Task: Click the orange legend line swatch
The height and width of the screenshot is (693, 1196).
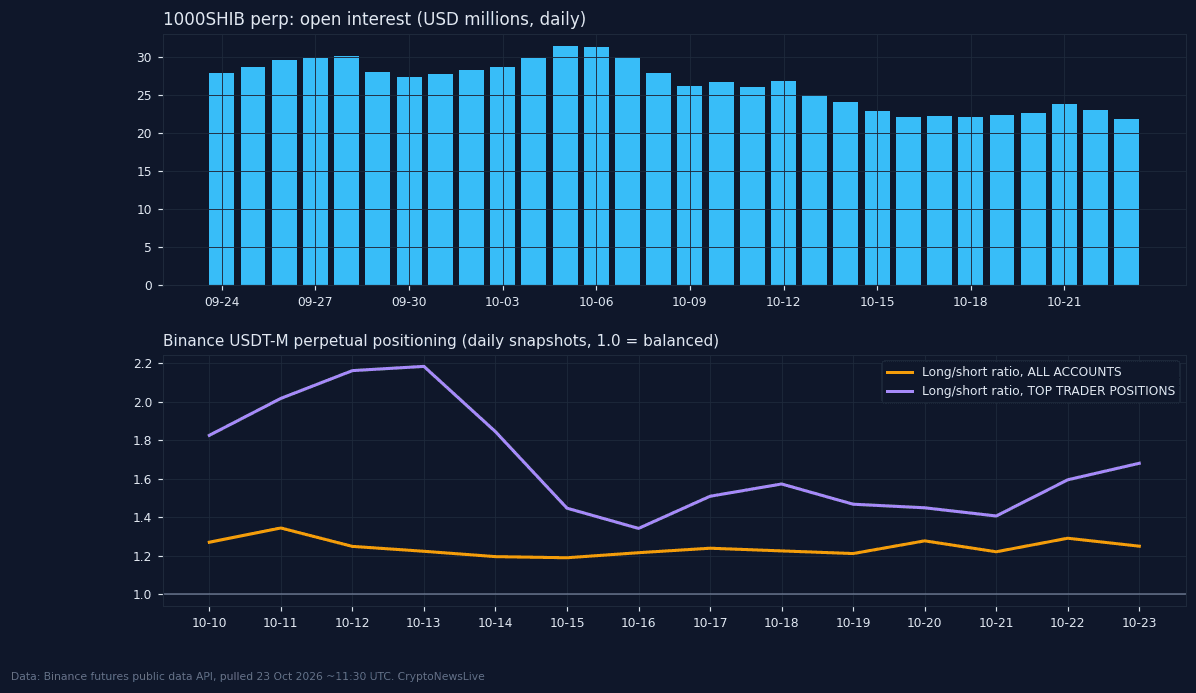Action: (x=900, y=372)
